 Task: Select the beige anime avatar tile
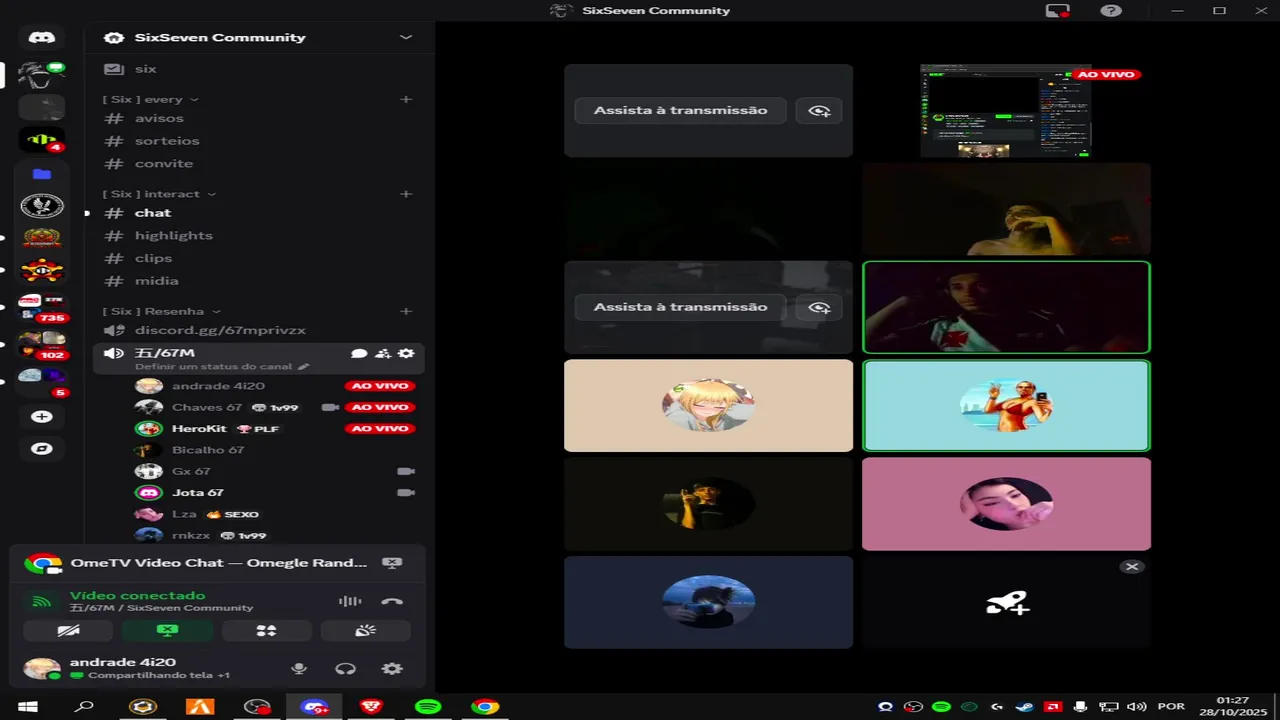click(708, 406)
